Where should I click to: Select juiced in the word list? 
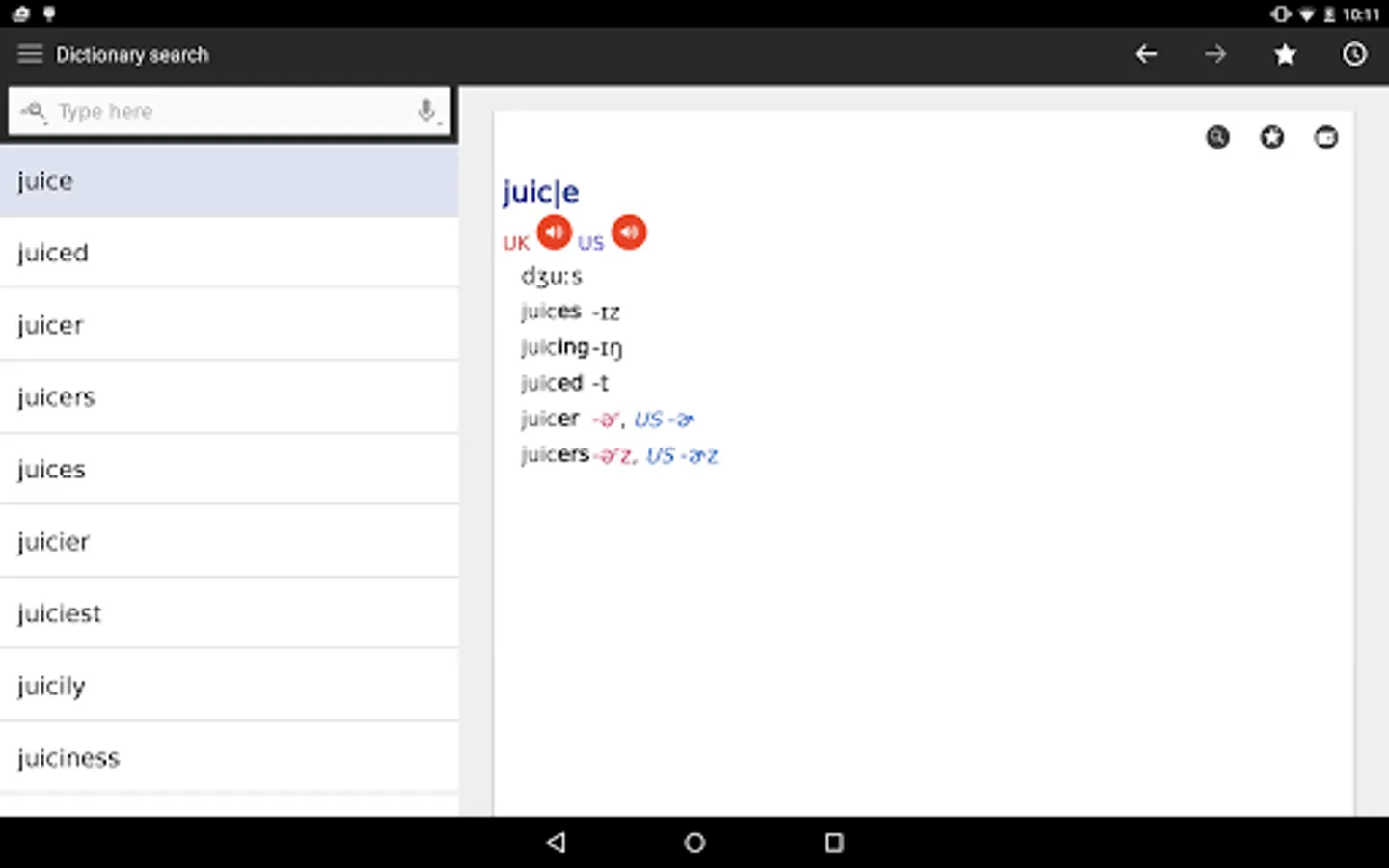tap(229, 253)
